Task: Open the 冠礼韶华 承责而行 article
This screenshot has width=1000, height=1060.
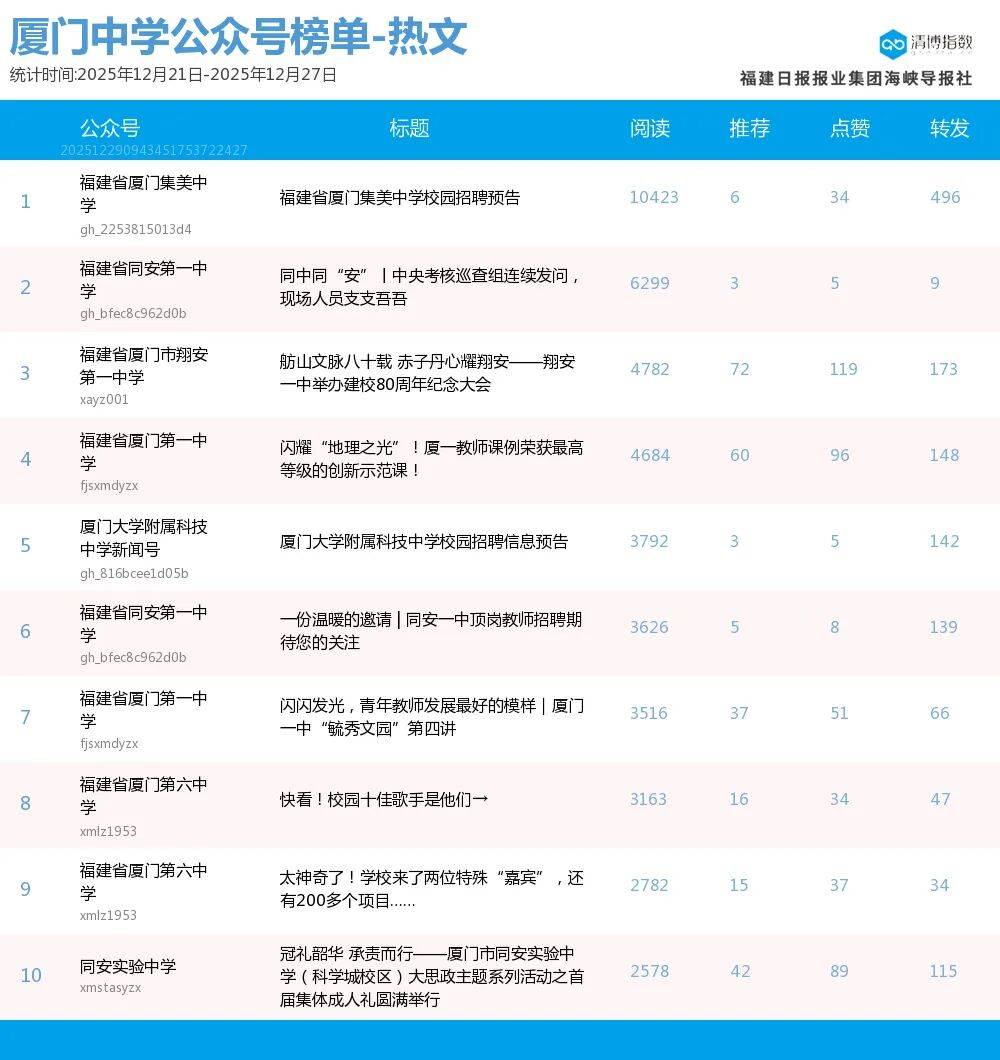Action: 431,976
